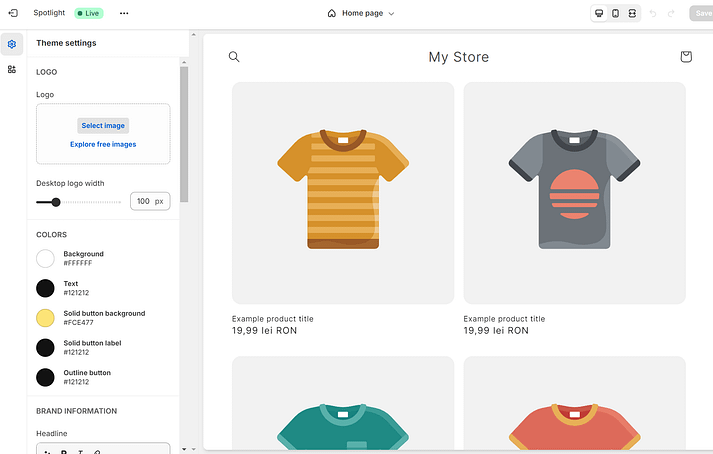This screenshot has height=454, width=713.
Task: Click the logo width px input field
Action: 150,201
